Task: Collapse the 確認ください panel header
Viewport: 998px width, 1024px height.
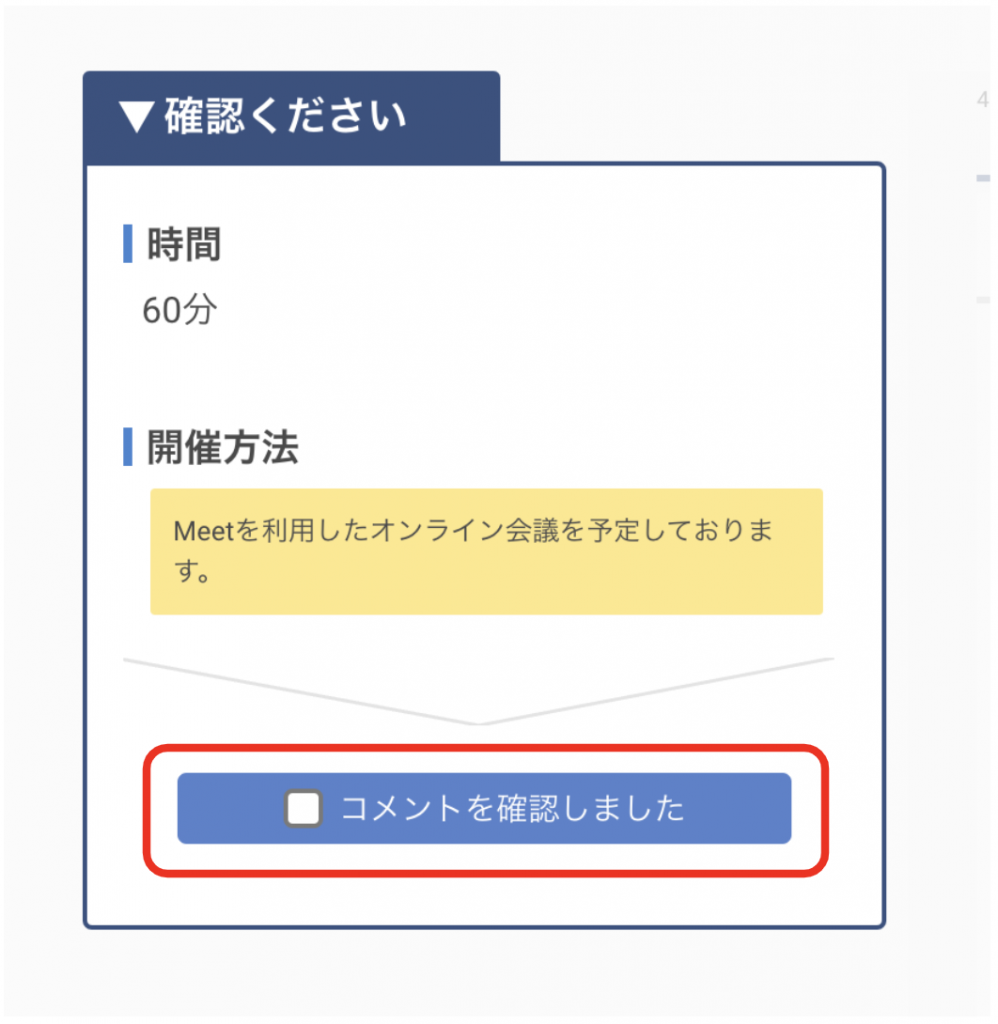Action: coord(291,117)
